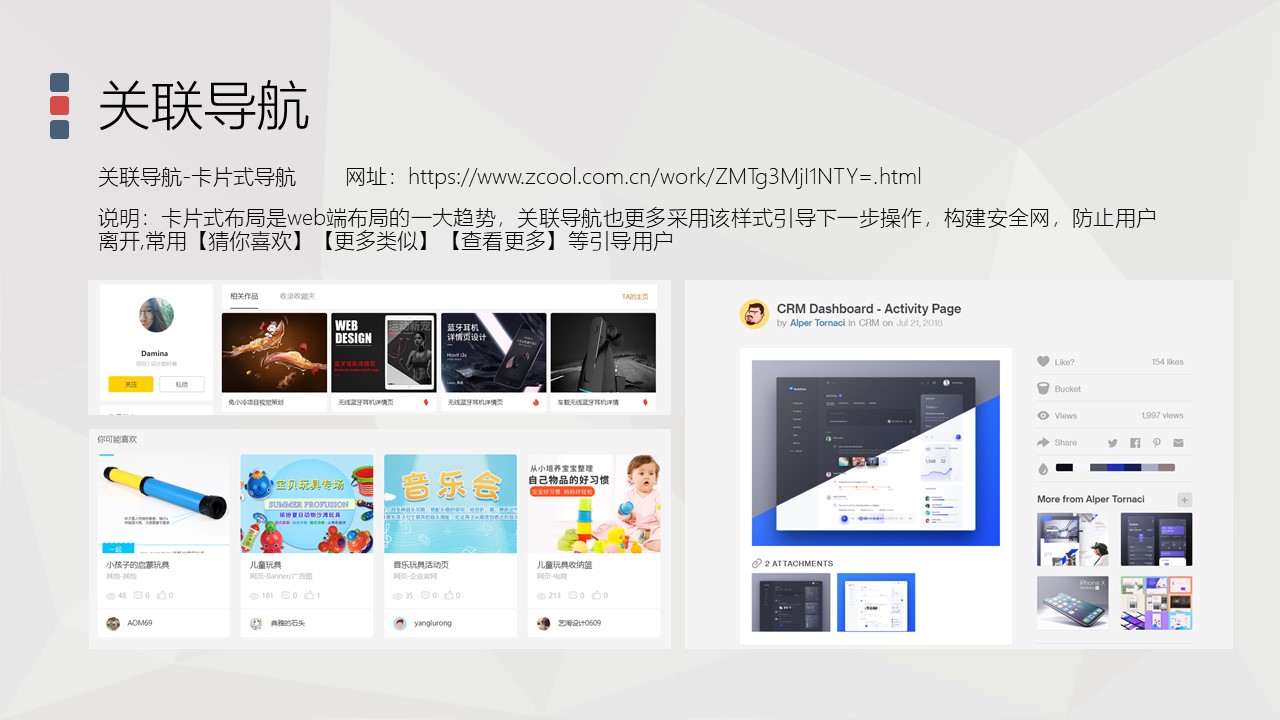
Task: Select the bright blue palette swatch
Action: tap(1116, 467)
